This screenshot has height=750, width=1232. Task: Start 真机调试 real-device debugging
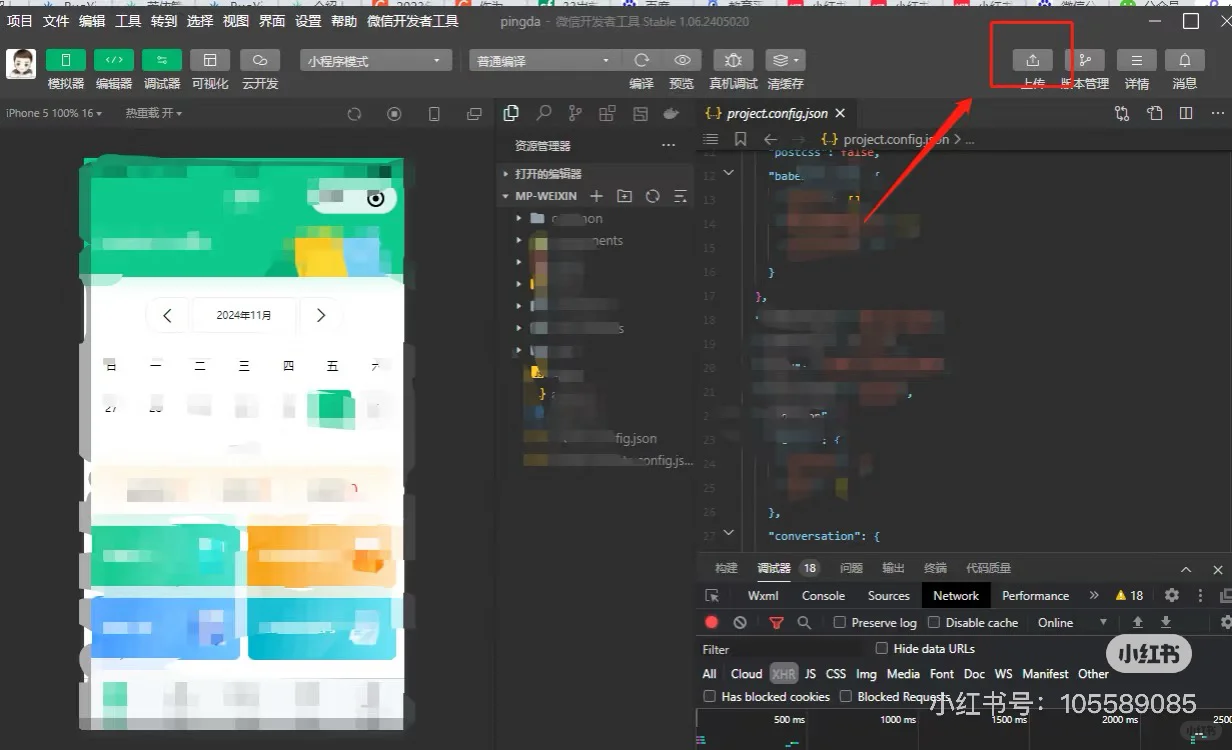(733, 60)
